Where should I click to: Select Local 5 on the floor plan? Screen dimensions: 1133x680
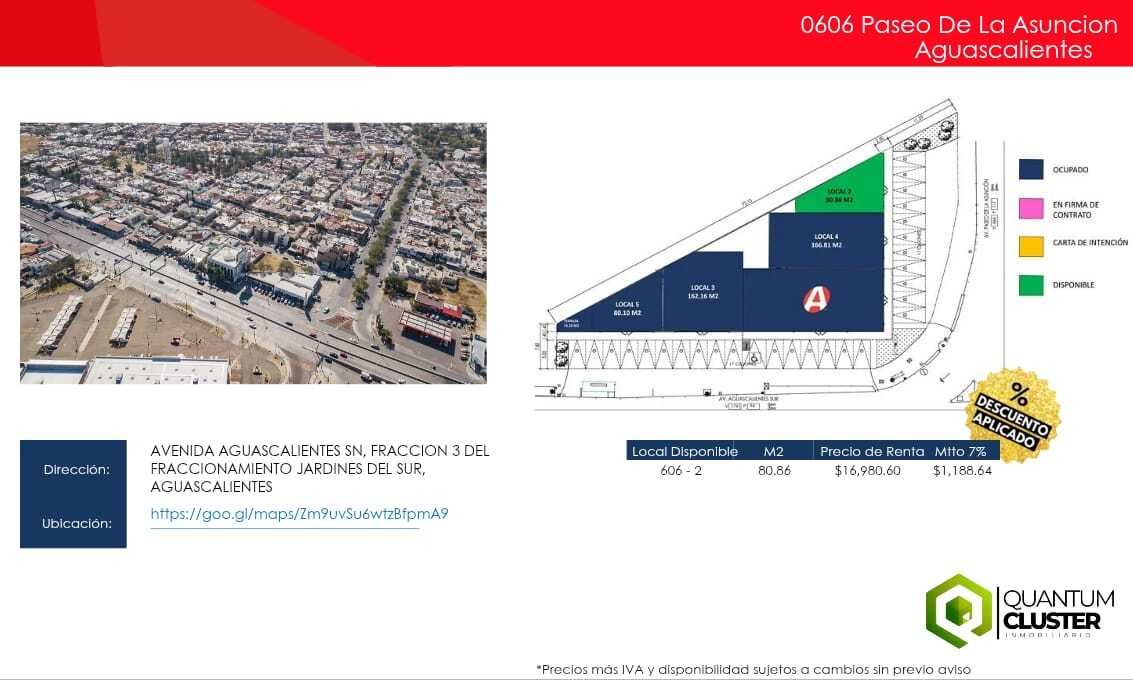click(627, 309)
